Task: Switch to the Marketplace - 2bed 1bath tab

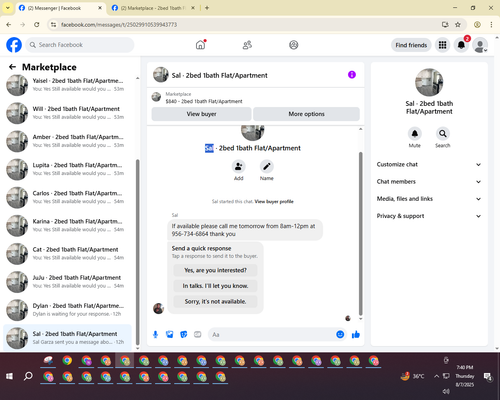Action: tap(153, 8)
